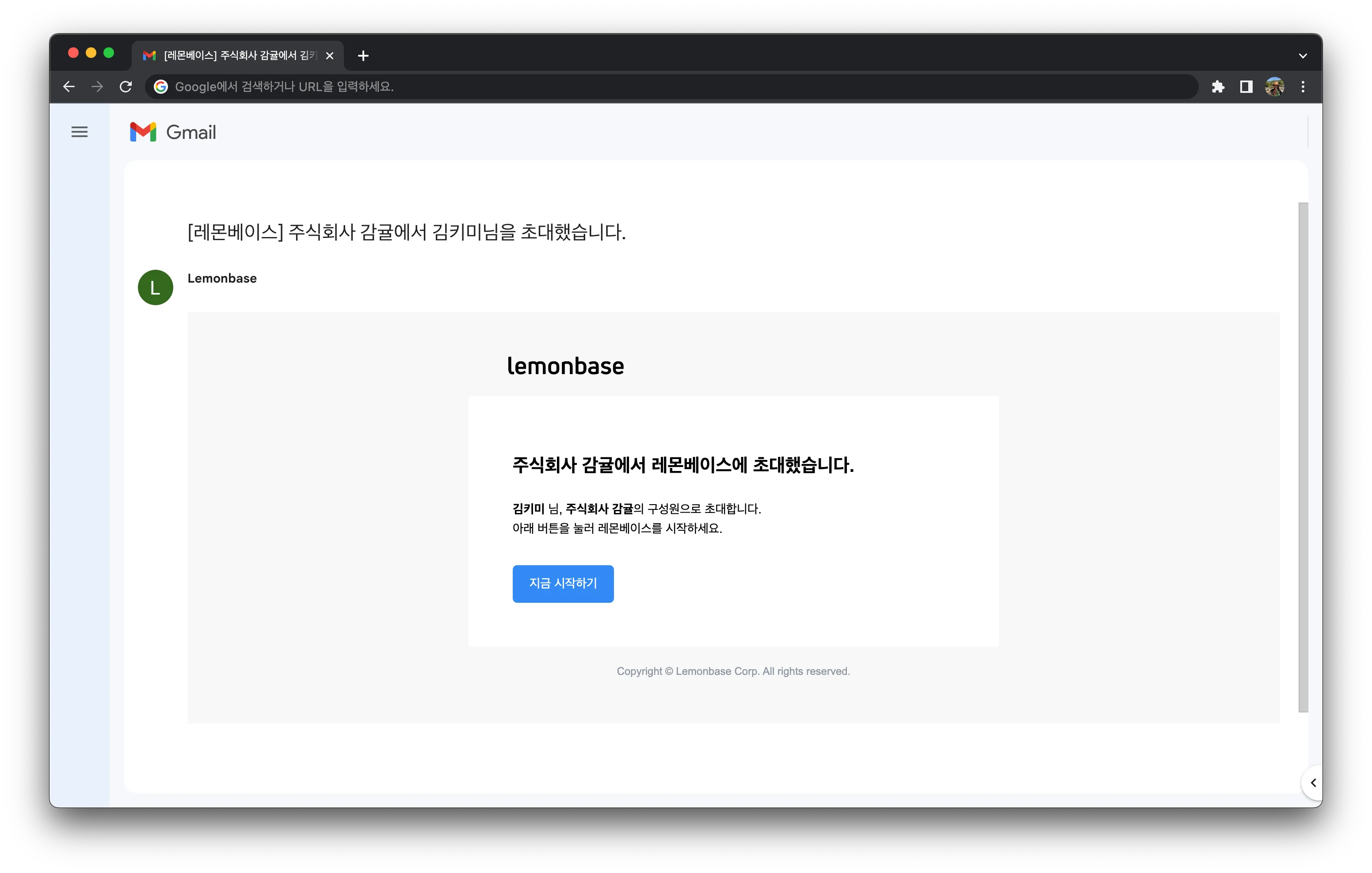Click the heading 주식회사 감귤에서 레몬베이스에 초대했습니다.
The height and width of the screenshot is (873, 1372).
tap(683, 465)
